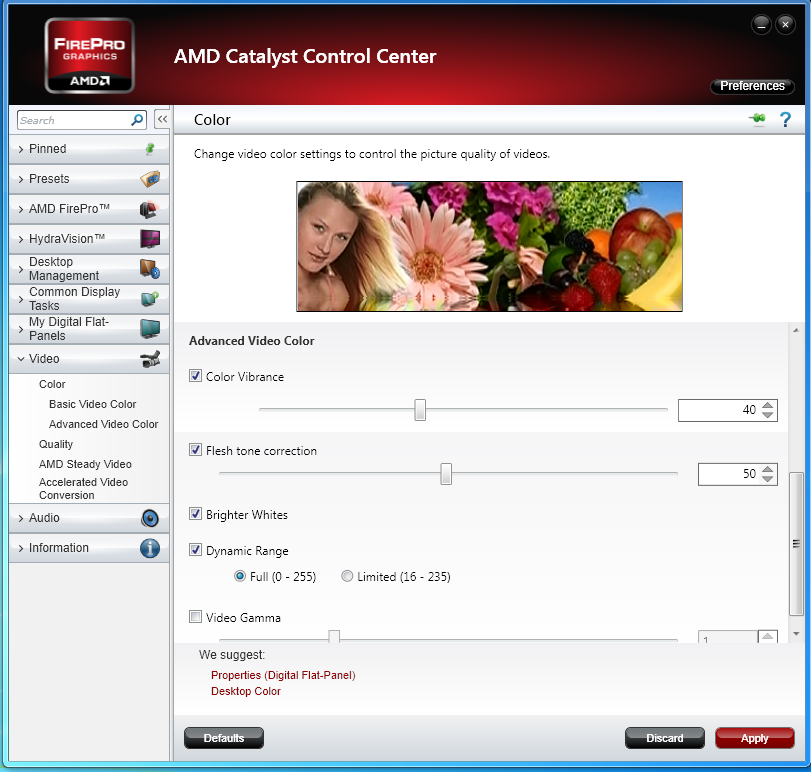Click the FirePro Graphics AMD logo
Image resolution: width=811 pixels, height=772 pixels.
point(89,56)
